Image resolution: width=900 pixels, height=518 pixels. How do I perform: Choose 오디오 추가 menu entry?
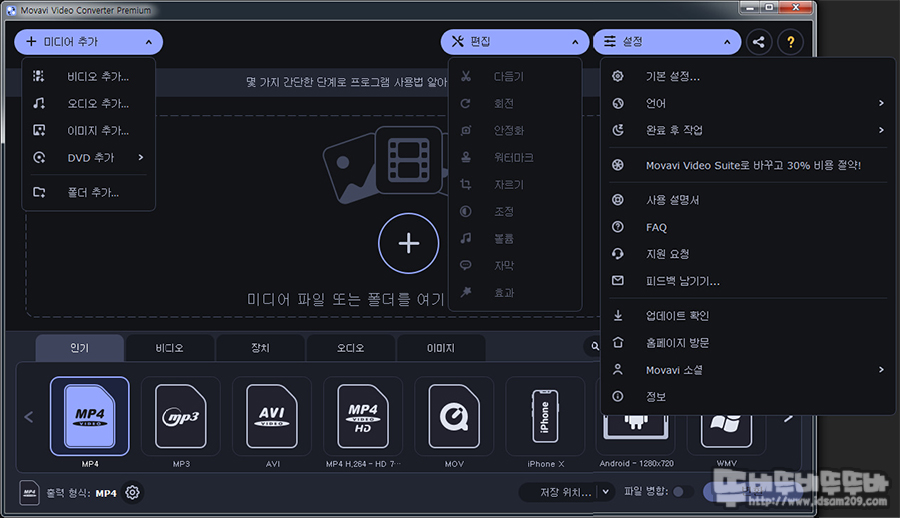[x=88, y=103]
